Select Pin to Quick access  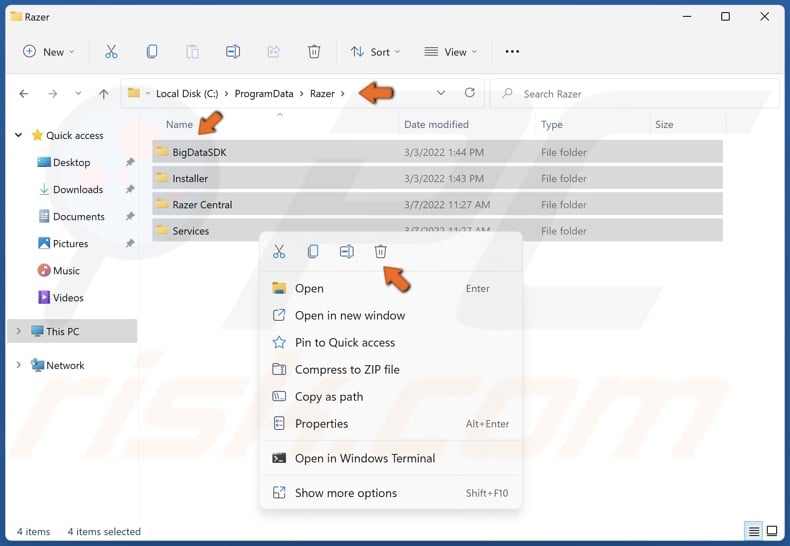coord(390,343)
